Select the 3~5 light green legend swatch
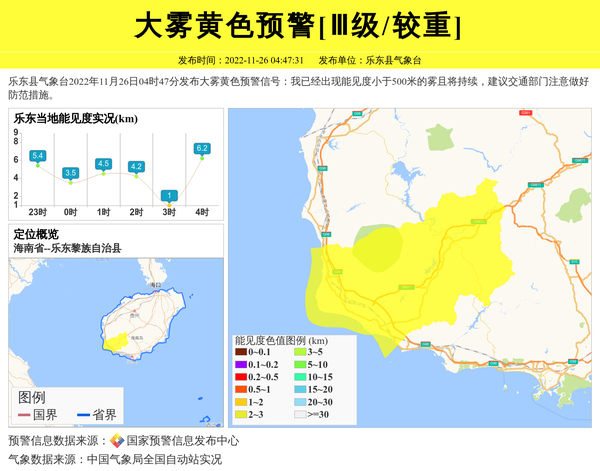 click(x=299, y=352)
